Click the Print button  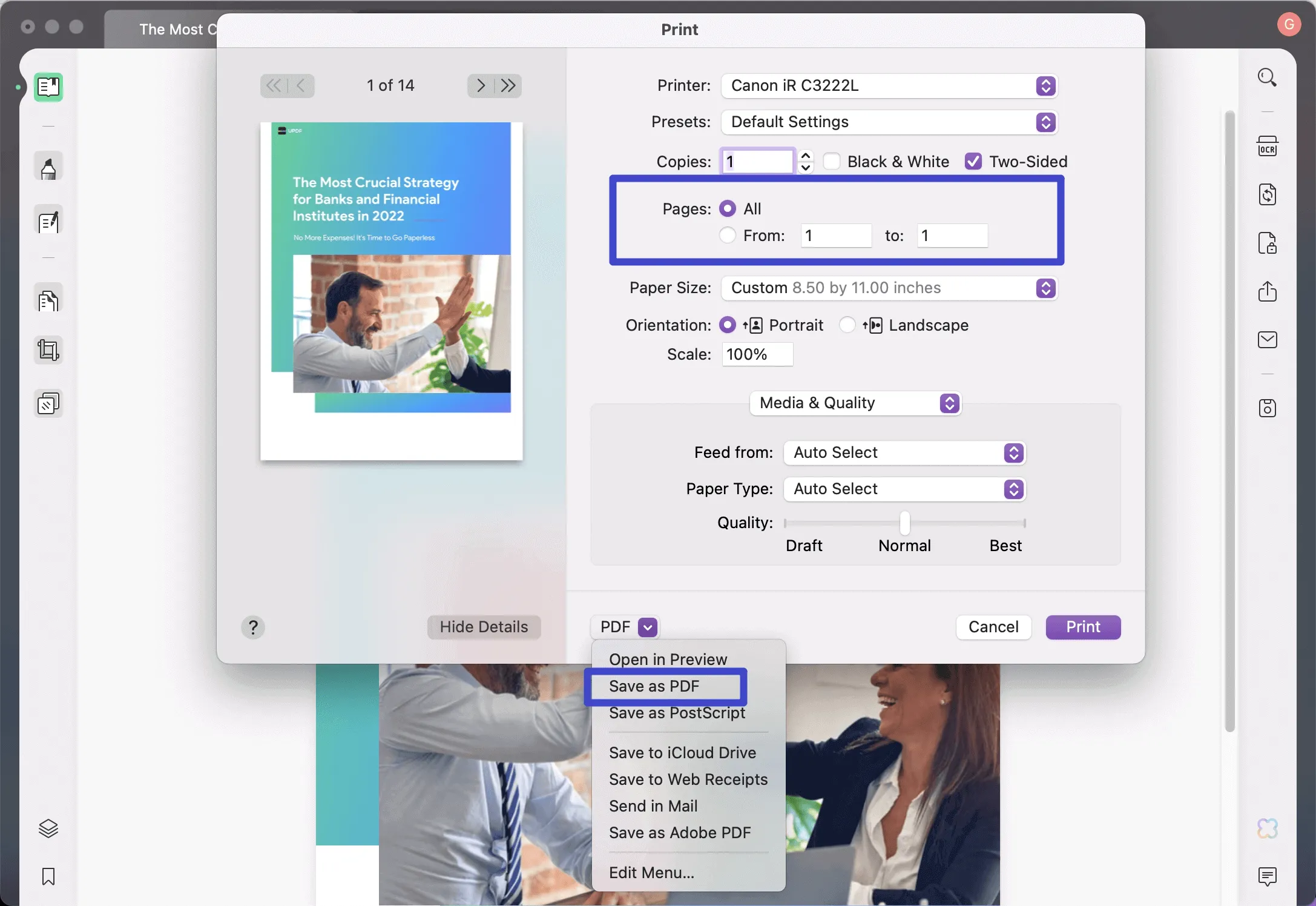tap(1082, 627)
